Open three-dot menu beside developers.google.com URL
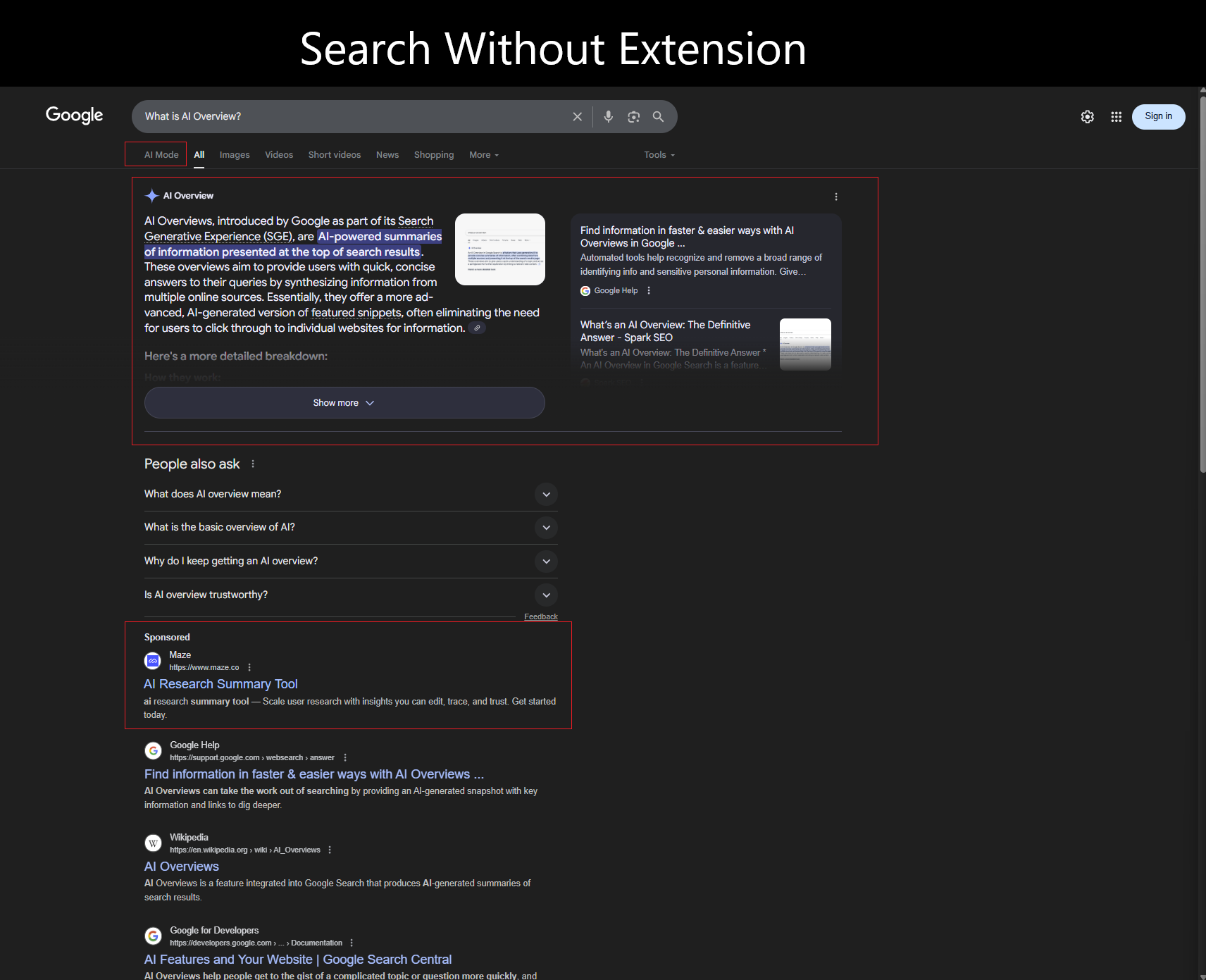This screenshot has height=980, width=1206. pos(352,943)
